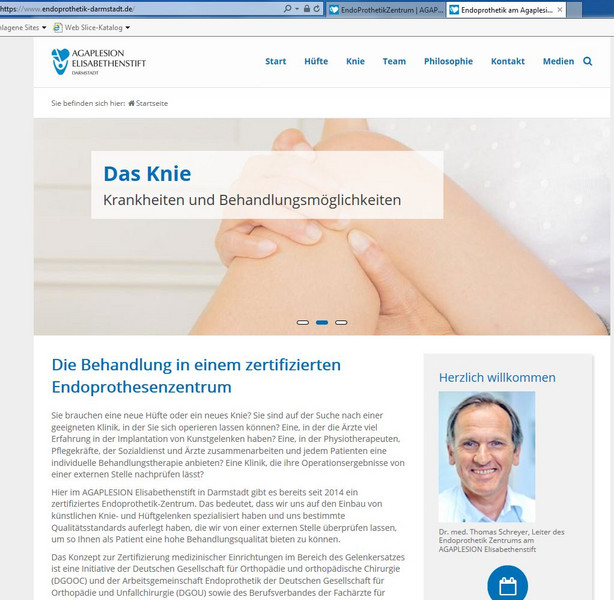
Task: Click the Das Knie slide heading
Action: pos(147,173)
